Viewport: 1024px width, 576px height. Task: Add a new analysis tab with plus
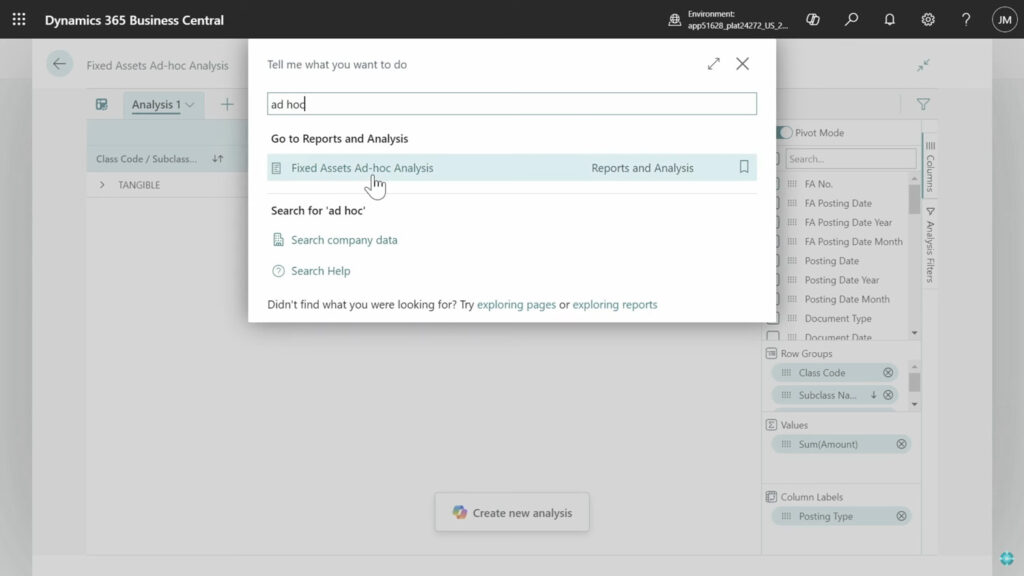tap(227, 104)
